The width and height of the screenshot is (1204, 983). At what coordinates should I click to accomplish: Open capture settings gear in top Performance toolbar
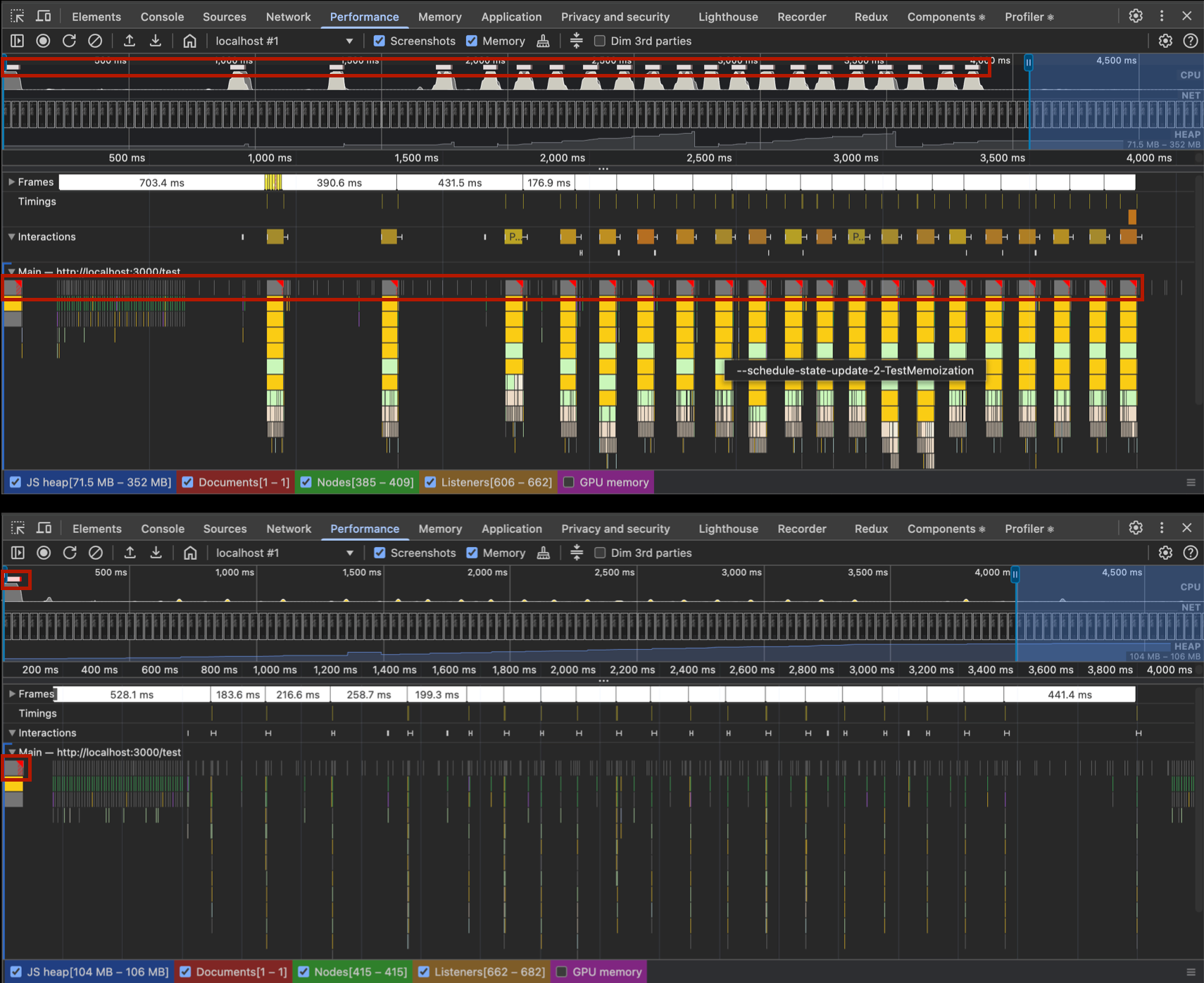pyautogui.click(x=1165, y=41)
